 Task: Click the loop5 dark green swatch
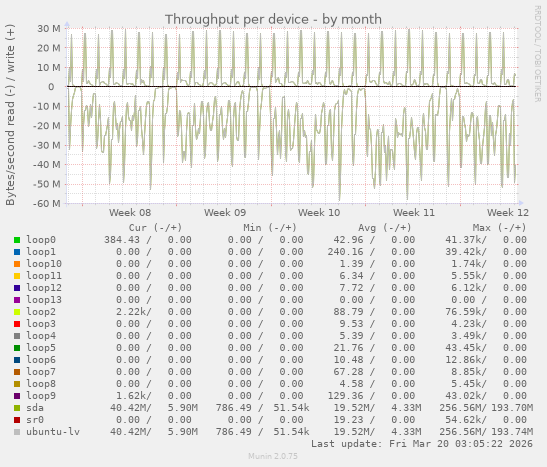[x=17, y=348]
